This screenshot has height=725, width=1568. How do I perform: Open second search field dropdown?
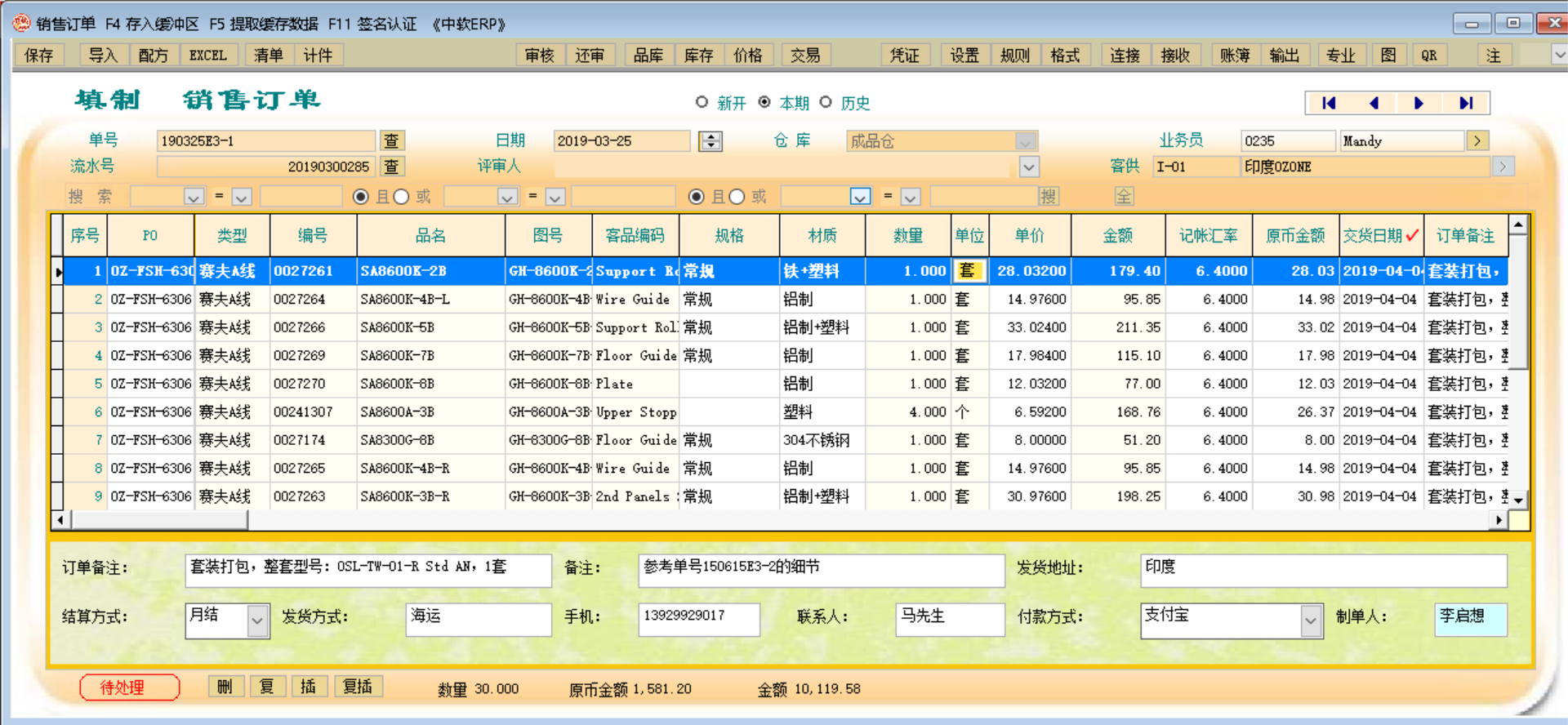[507, 197]
